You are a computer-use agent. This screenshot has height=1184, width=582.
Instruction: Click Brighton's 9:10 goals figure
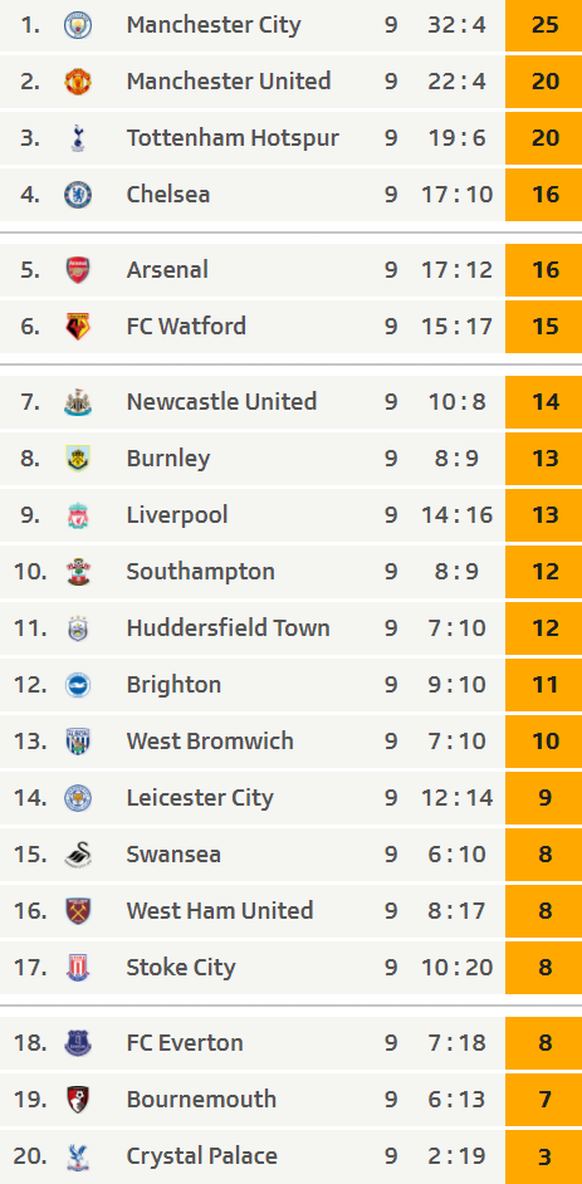click(x=457, y=685)
